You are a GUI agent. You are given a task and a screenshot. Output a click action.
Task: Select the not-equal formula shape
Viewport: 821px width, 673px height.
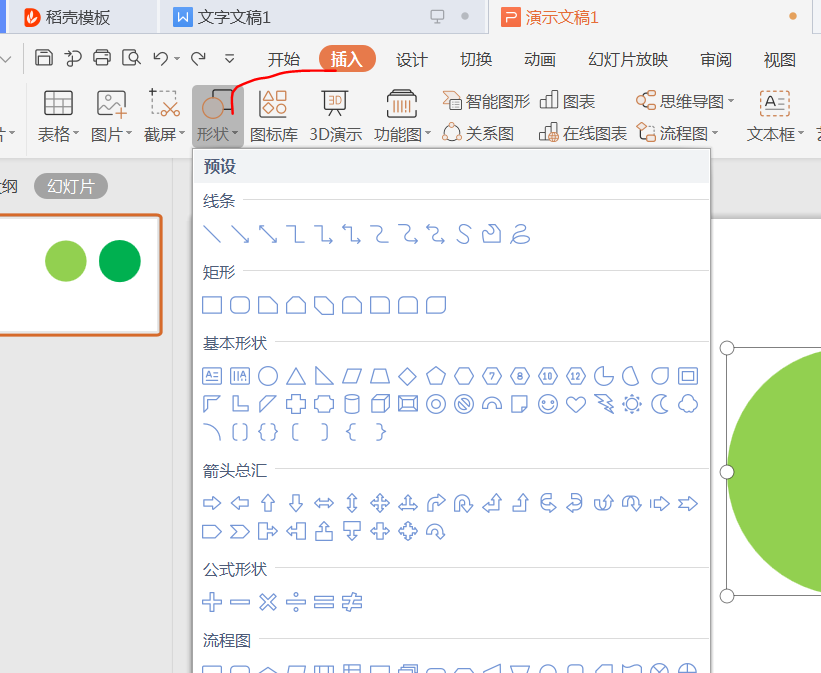click(x=352, y=602)
